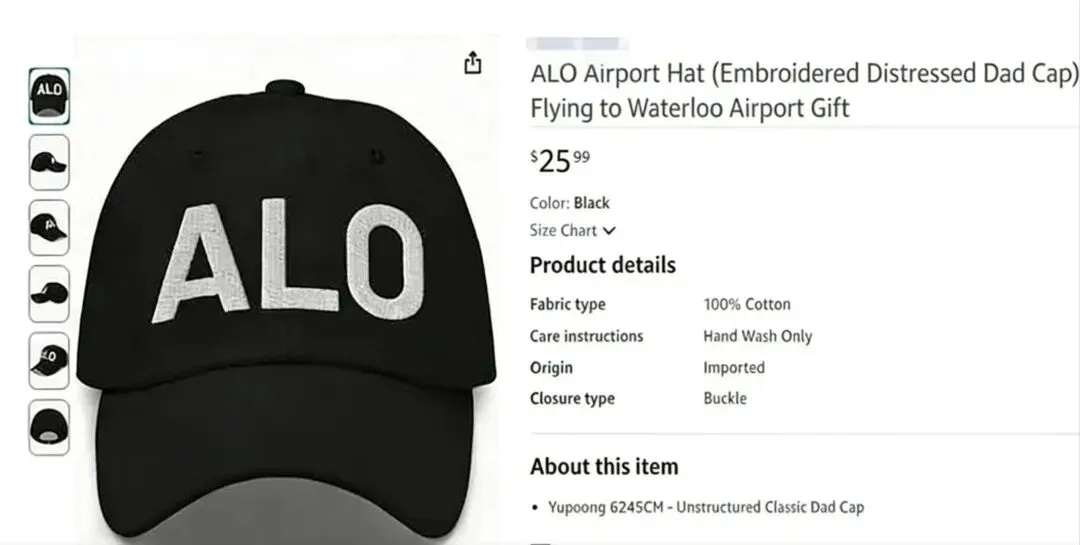Click the Color: Black label
The height and width of the screenshot is (545, 1080).
(x=569, y=203)
